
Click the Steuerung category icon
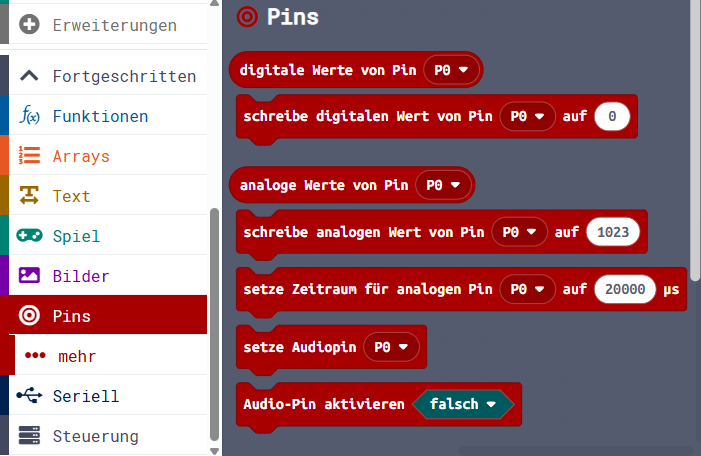(x=29, y=436)
